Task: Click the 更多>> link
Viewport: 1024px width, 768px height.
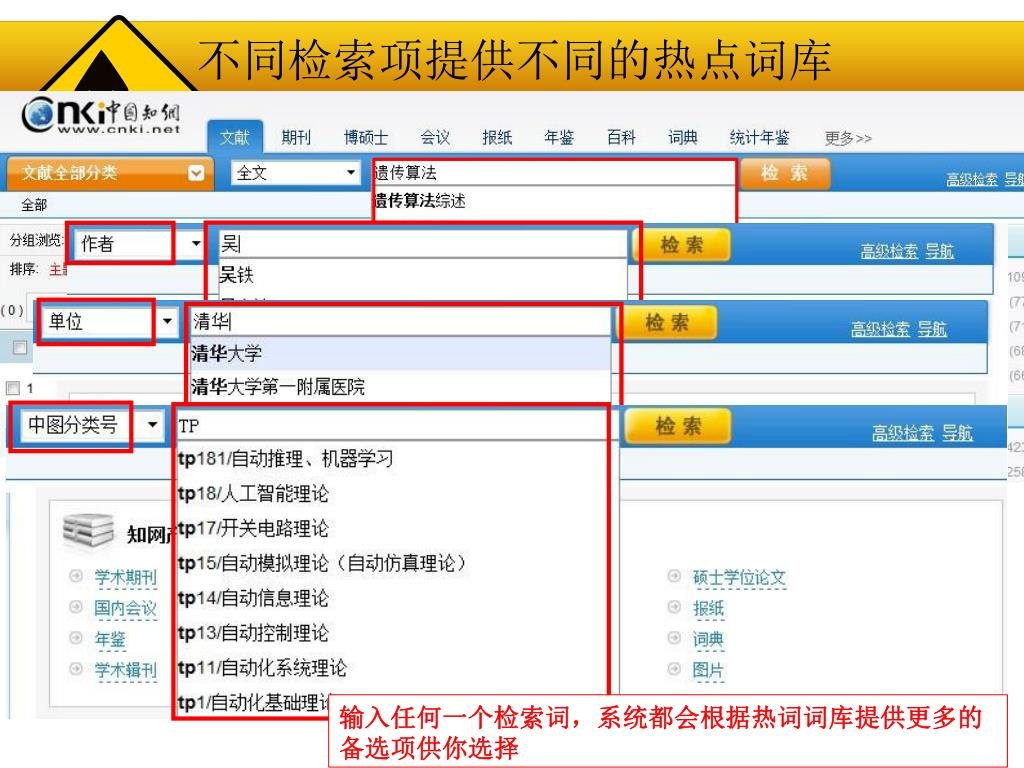Action: [848, 138]
